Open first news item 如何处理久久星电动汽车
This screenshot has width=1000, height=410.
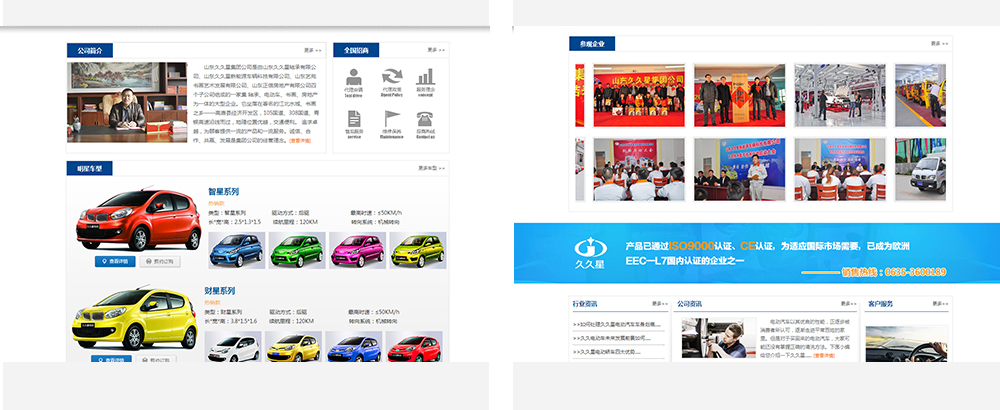pos(617,325)
